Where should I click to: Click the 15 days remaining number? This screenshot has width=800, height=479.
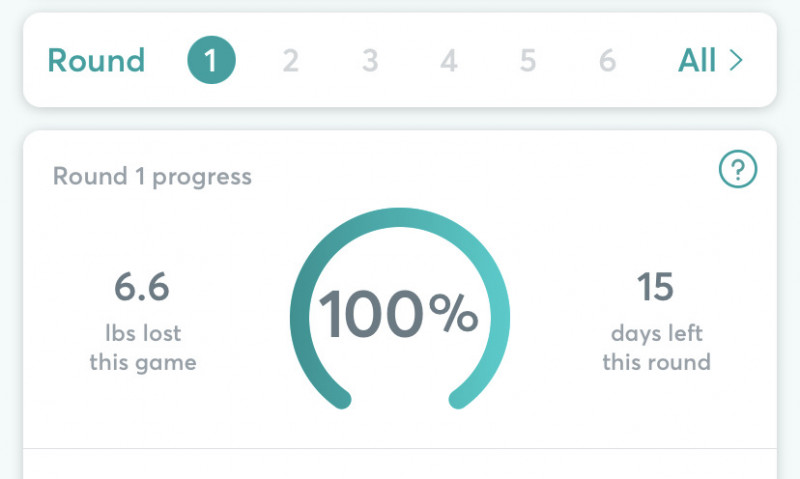point(656,288)
